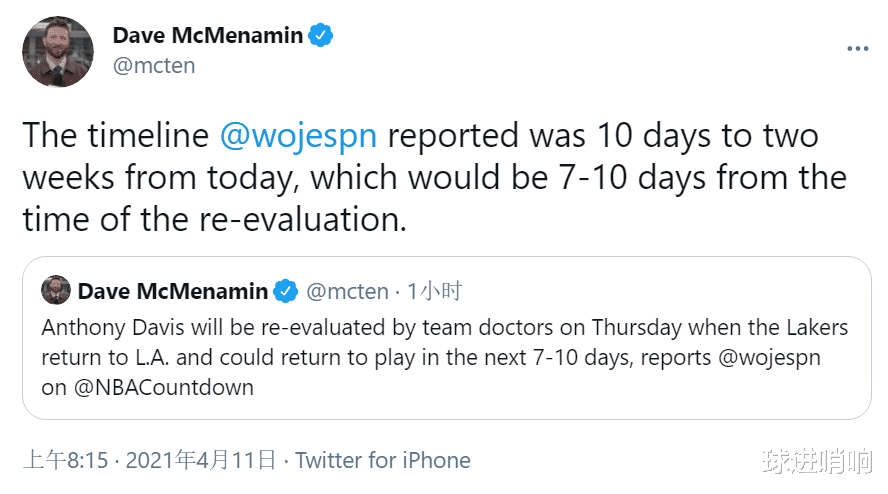The width and height of the screenshot is (888, 494).
Task: Click the main tweet text about the timeline
Action: tap(434, 178)
